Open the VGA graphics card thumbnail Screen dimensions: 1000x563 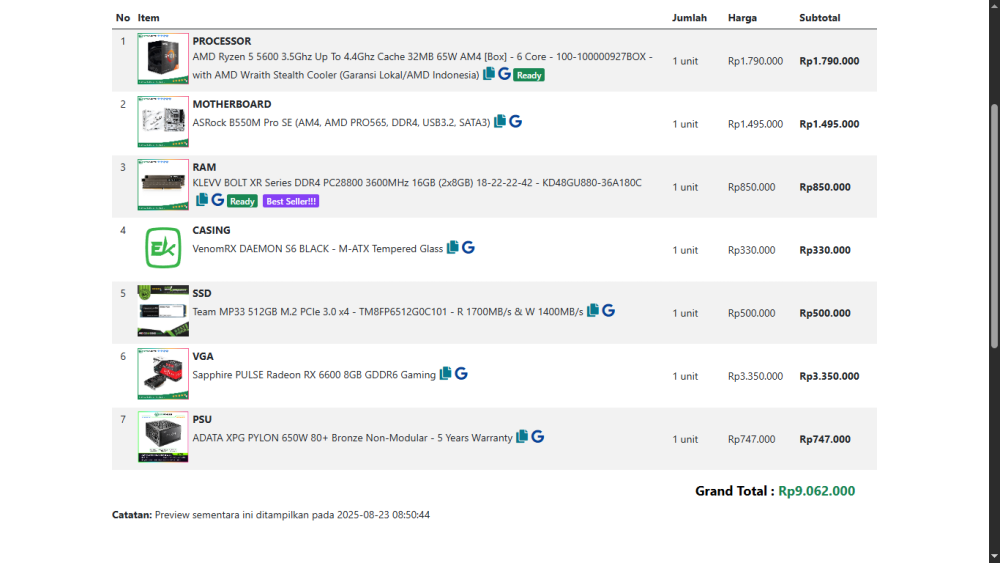click(163, 374)
